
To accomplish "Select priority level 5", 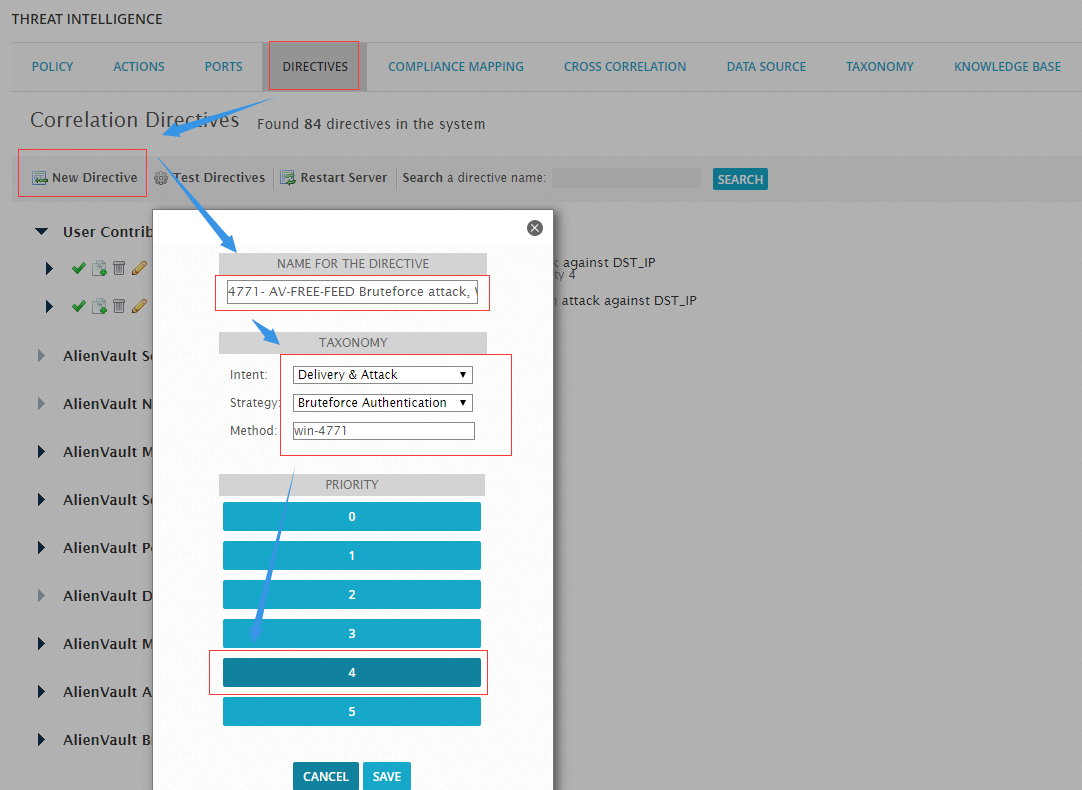I will pos(352,711).
